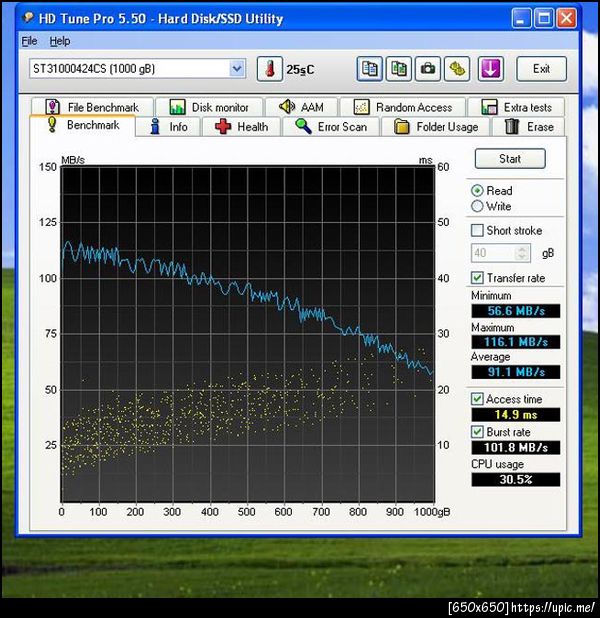The height and width of the screenshot is (618, 600).
Task: Click the CPU usage value 30.5%
Action: 516,479
